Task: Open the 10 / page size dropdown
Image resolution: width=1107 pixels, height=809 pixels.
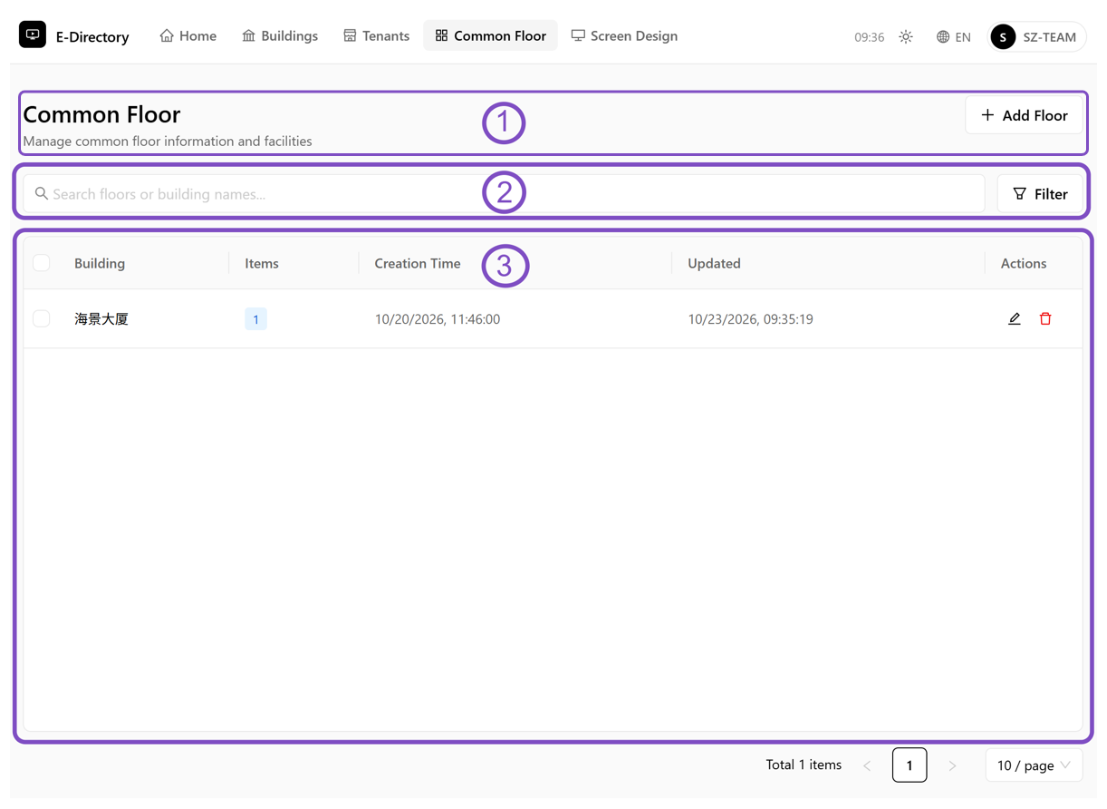Action: [1034, 765]
